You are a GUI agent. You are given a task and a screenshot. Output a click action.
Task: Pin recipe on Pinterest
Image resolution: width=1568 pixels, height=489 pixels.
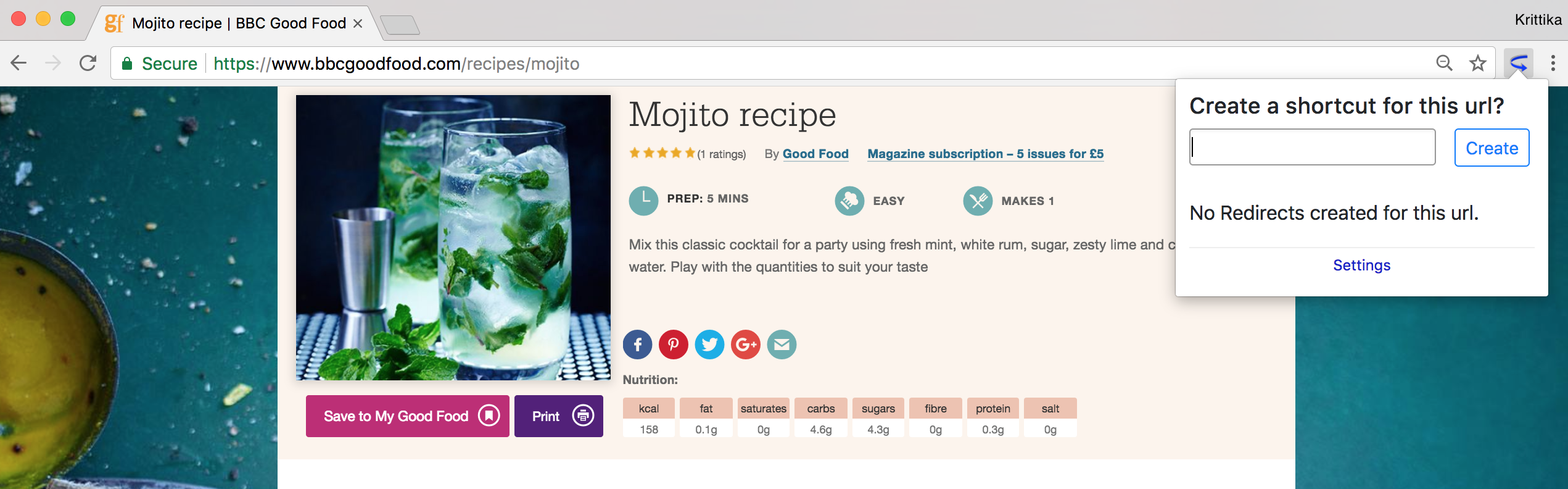click(673, 345)
